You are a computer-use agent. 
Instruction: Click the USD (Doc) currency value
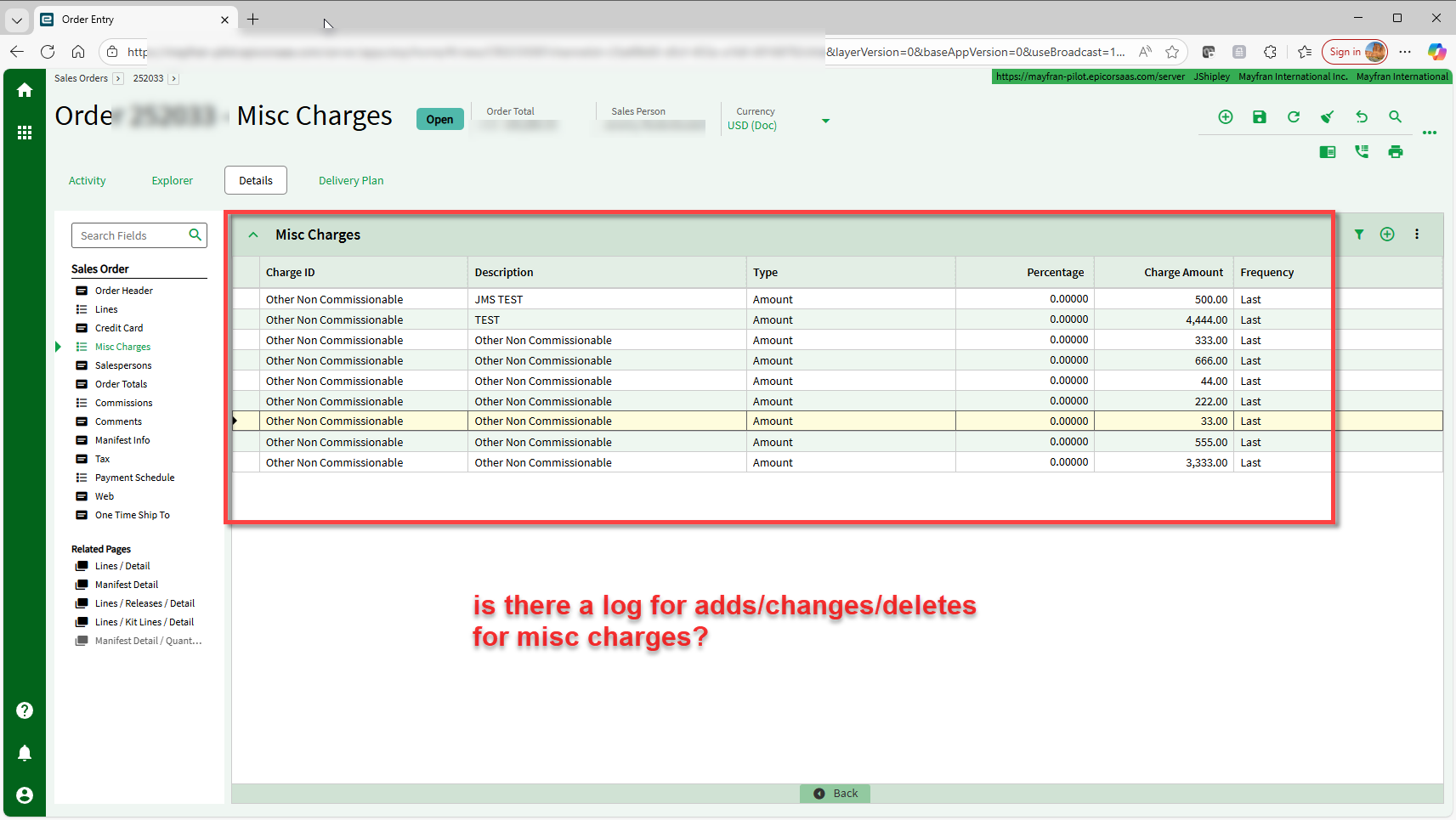752,126
